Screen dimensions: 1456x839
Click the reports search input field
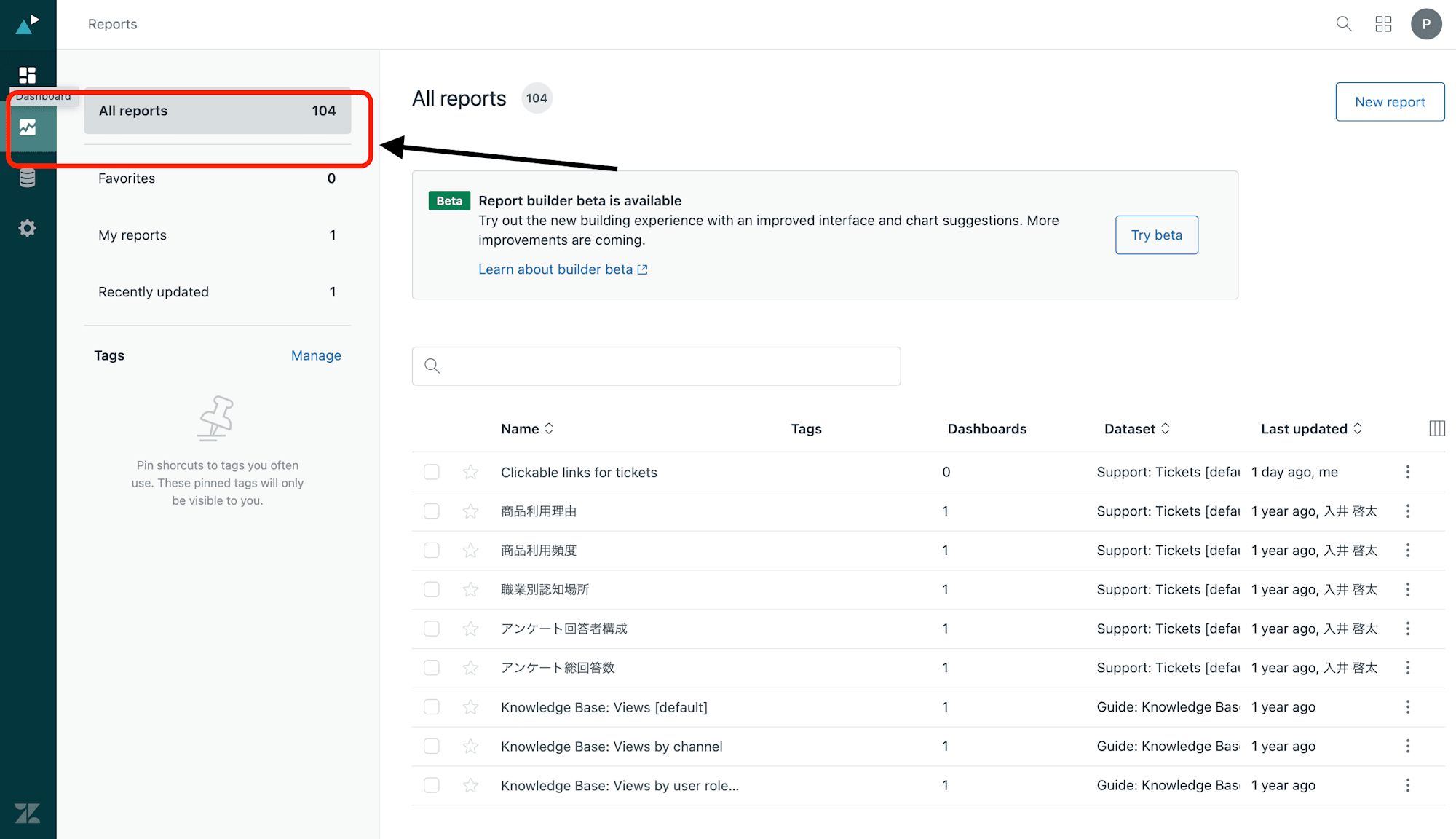656,366
